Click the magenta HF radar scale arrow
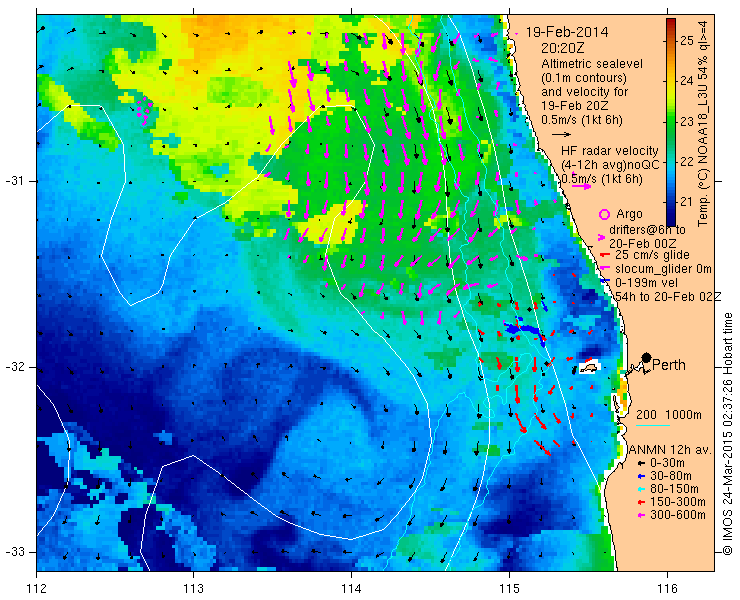 (x=581, y=186)
